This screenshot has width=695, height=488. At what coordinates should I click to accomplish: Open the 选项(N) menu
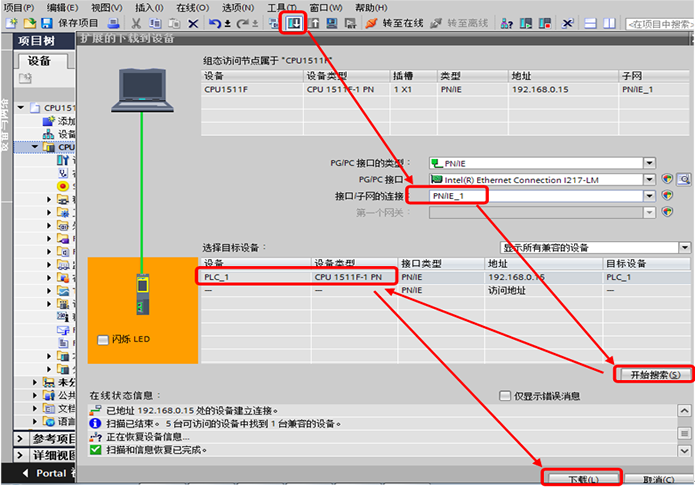point(238,8)
